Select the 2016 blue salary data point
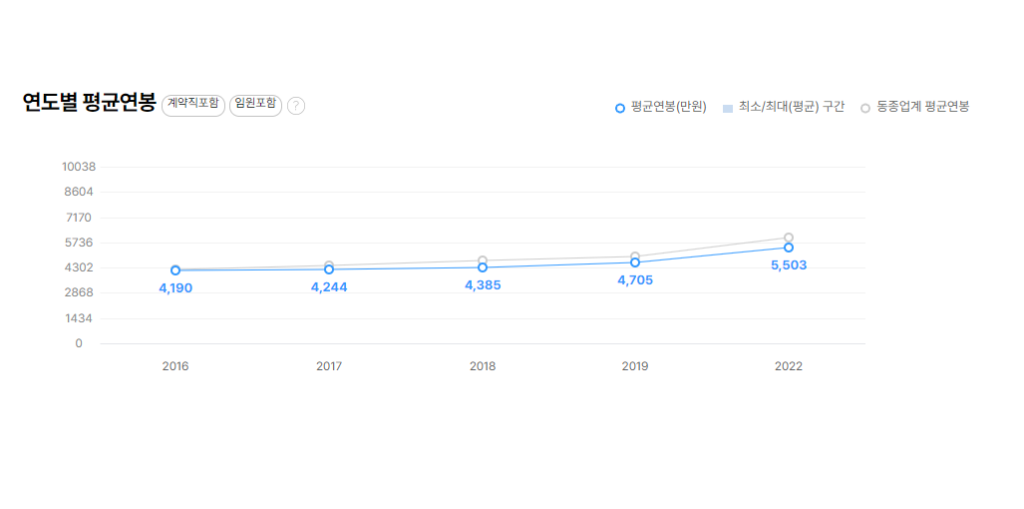Viewport: 1024px width, 509px height. (176, 270)
